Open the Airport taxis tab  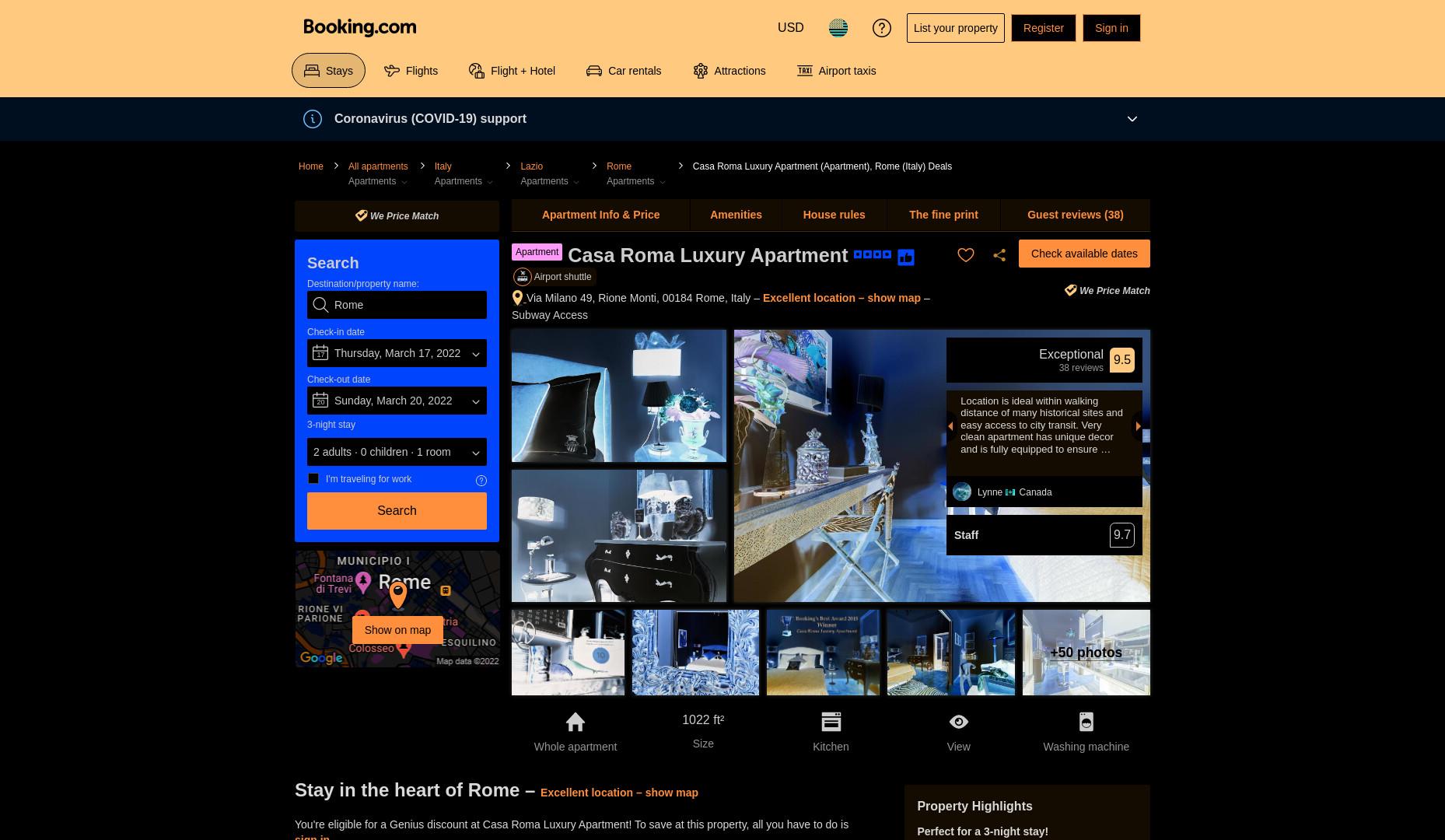(836, 71)
